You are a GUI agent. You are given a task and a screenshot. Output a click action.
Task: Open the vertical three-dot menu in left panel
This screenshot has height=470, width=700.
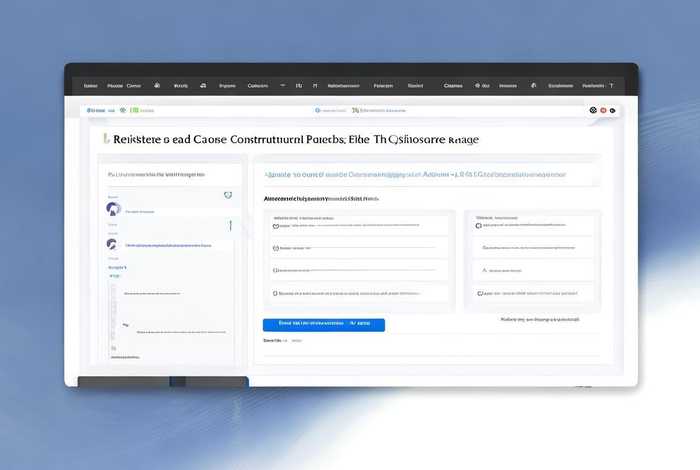pyautogui.click(x=230, y=227)
